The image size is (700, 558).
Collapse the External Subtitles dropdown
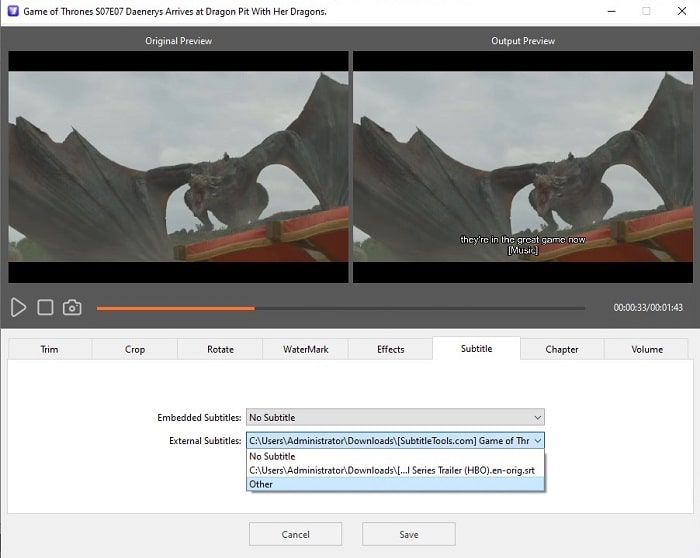point(538,440)
